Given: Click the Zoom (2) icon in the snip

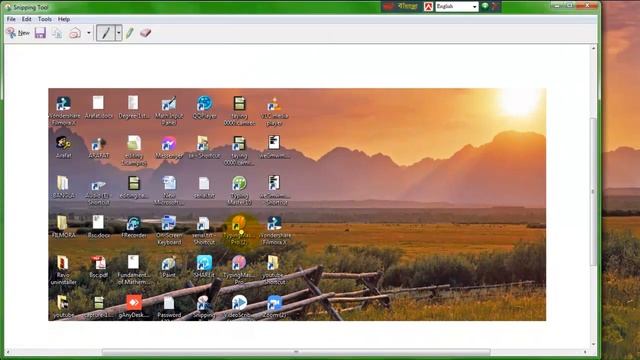Looking at the screenshot, I should tap(274, 306).
